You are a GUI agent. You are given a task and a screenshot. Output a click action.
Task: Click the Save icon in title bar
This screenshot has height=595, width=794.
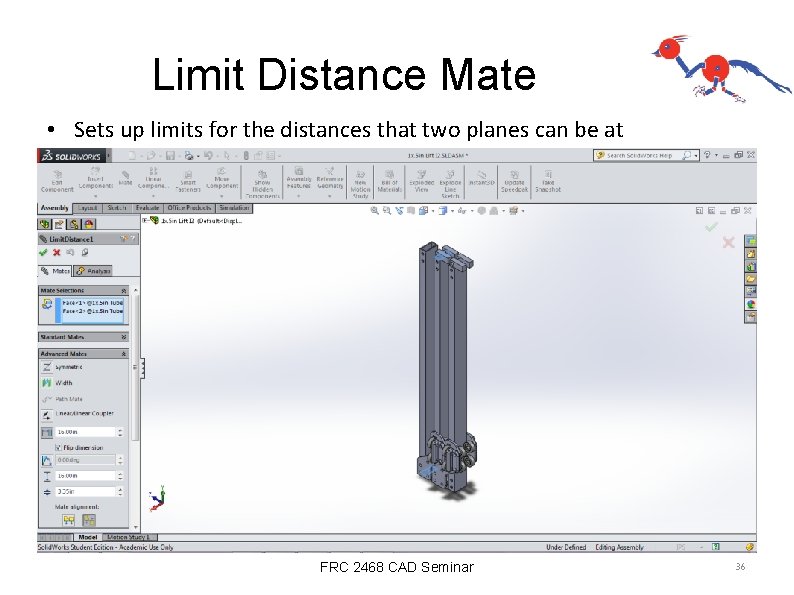click(x=170, y=155)
